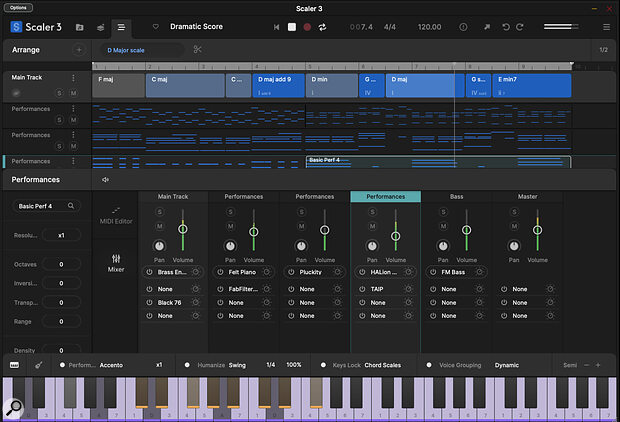Open settings gear for Felt Piano

click(267, 272)
